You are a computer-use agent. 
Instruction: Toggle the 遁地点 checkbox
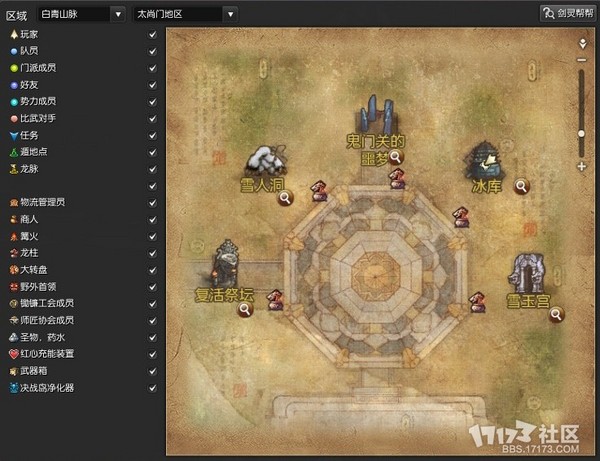point(152,152)
